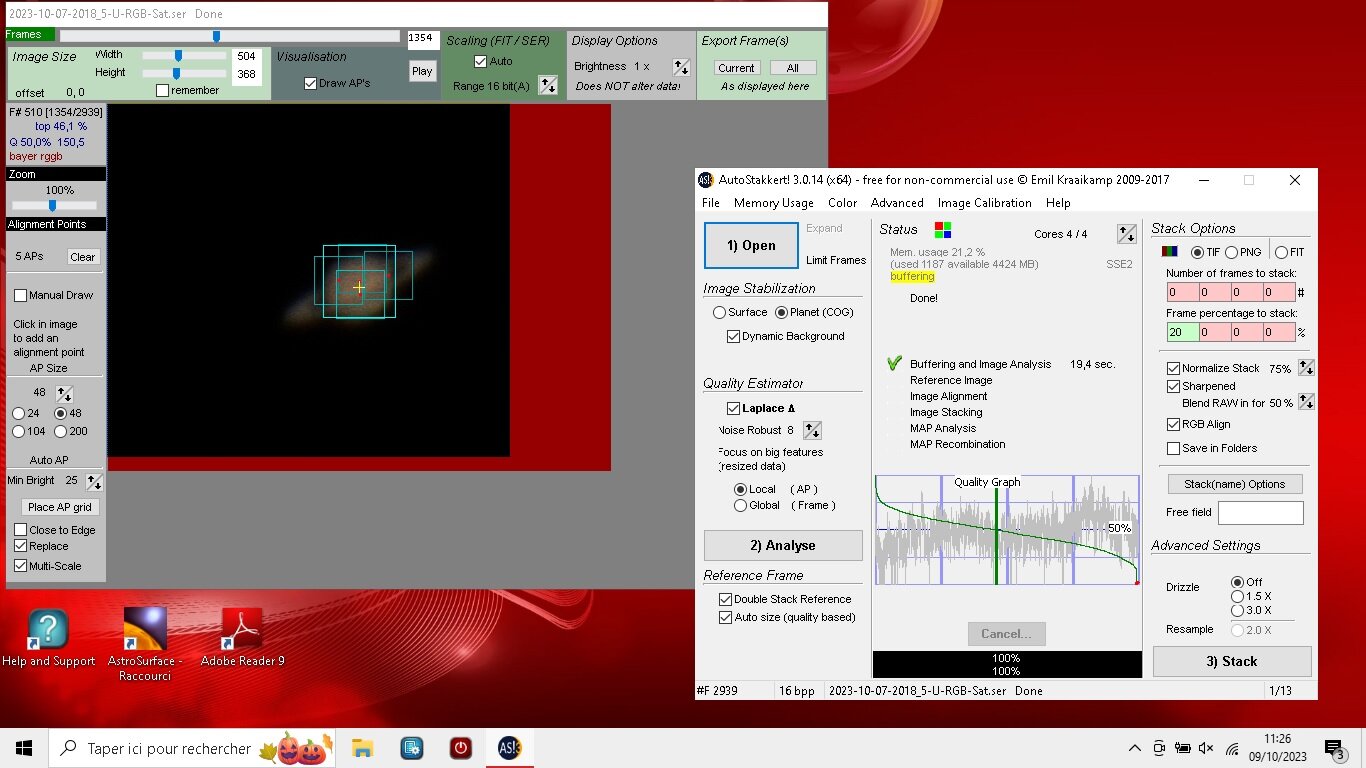This screenshot has height=768, width=1366.
Task: Adjust the Cores count stepper
Action: coord(1127,234)
